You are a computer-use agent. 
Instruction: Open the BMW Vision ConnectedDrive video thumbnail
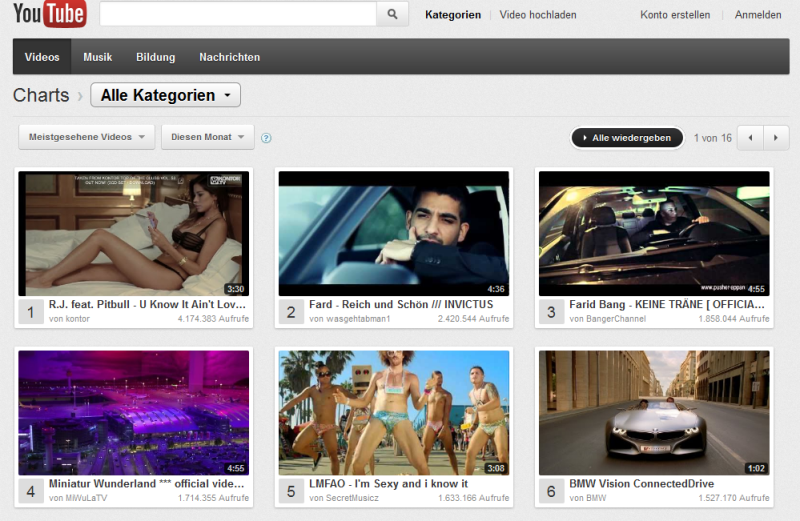coord(654,412)
